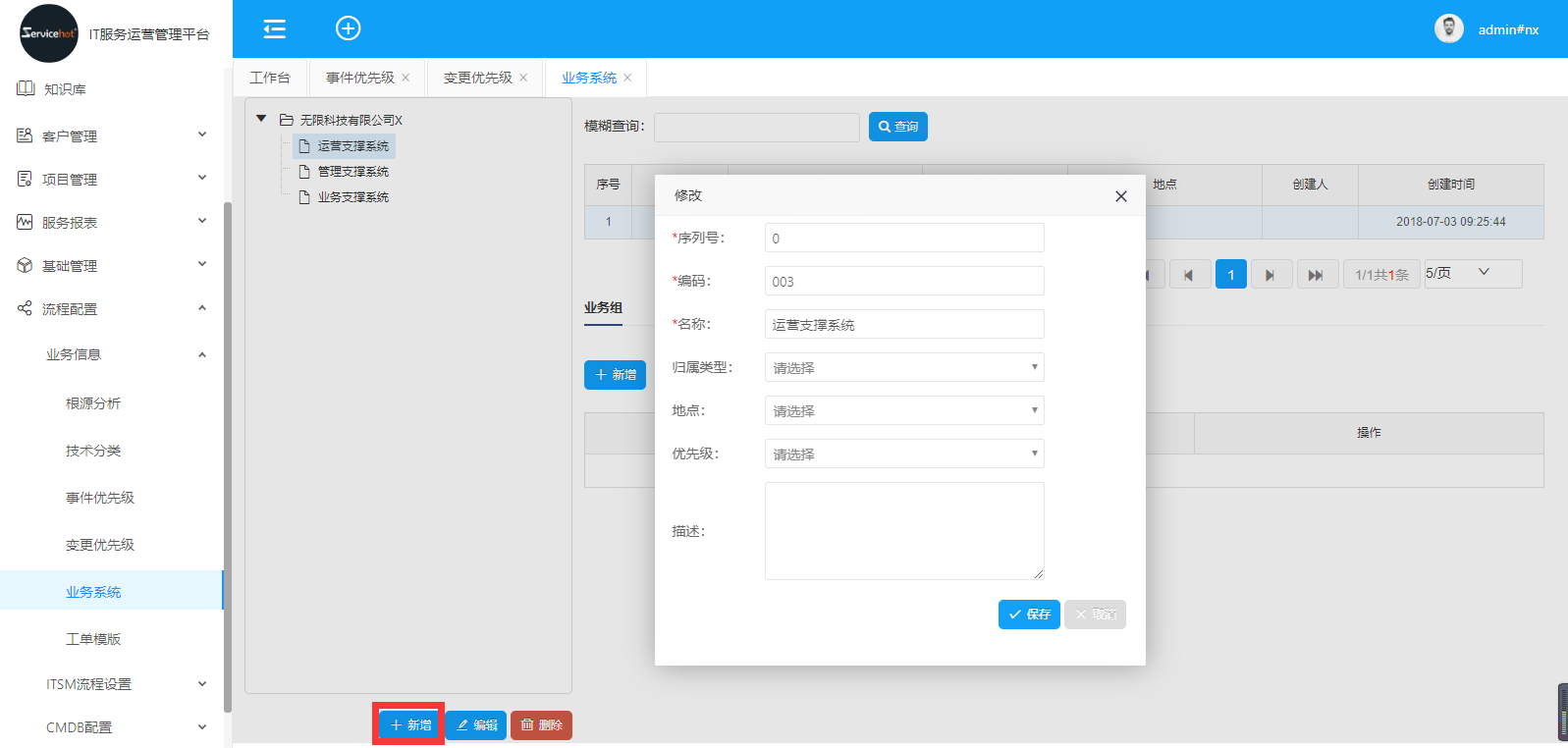Click the next page arrow
This screenshot has width=1568, height=748.
click(x=1271, y=275)
